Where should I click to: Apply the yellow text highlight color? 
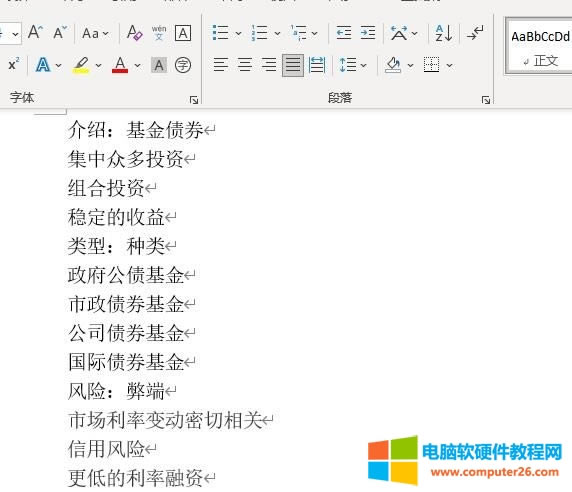[81, 65]
